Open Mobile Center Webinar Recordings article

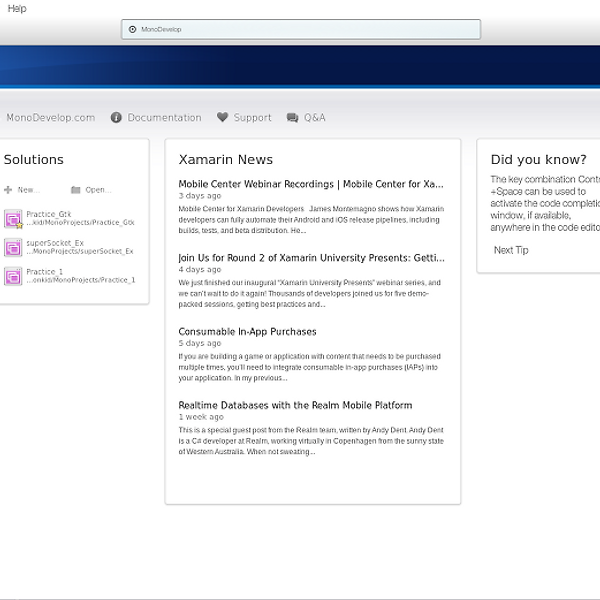(311, 184)
